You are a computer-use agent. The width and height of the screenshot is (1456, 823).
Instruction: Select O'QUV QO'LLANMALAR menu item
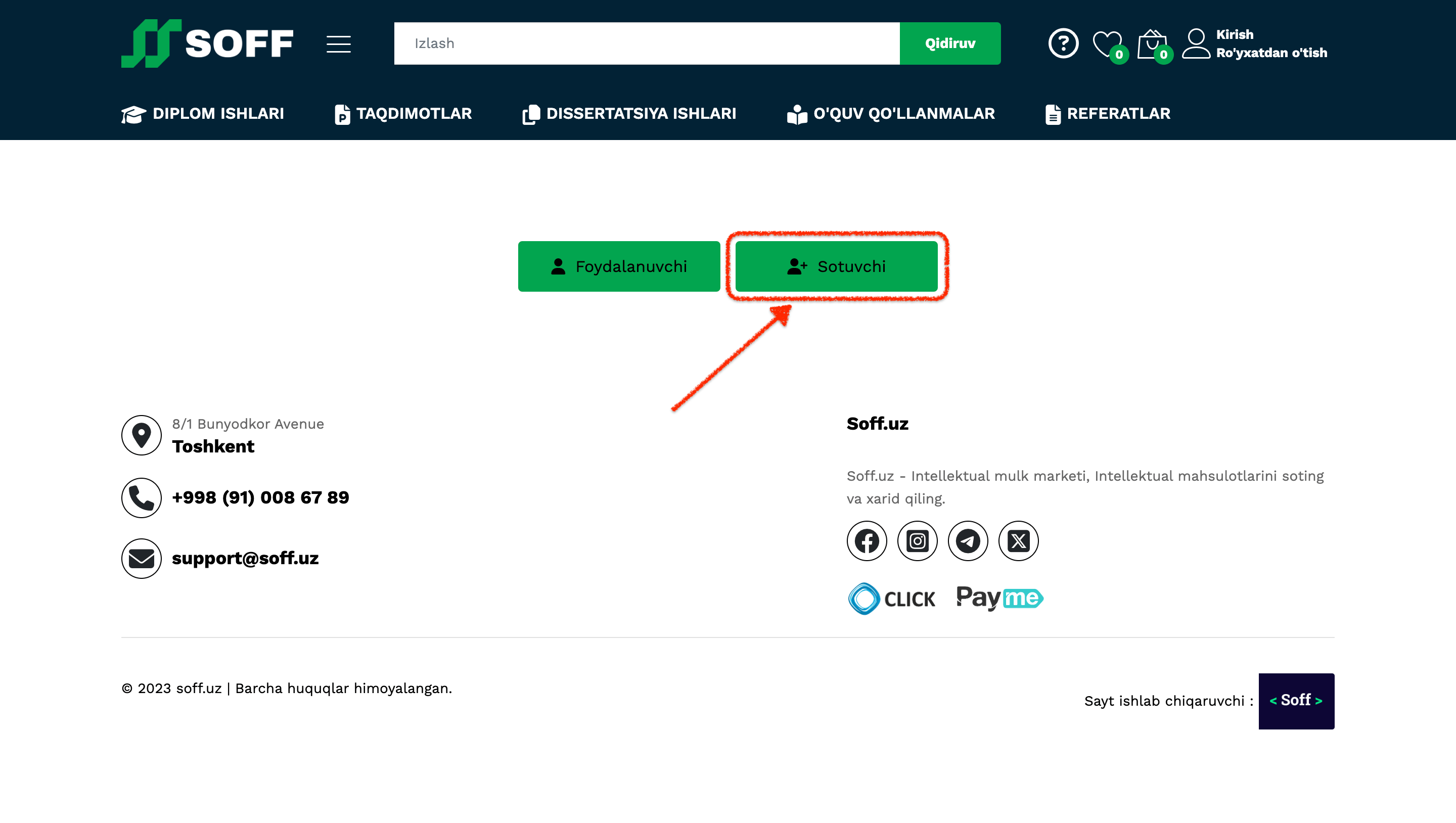tap(891, 114)
